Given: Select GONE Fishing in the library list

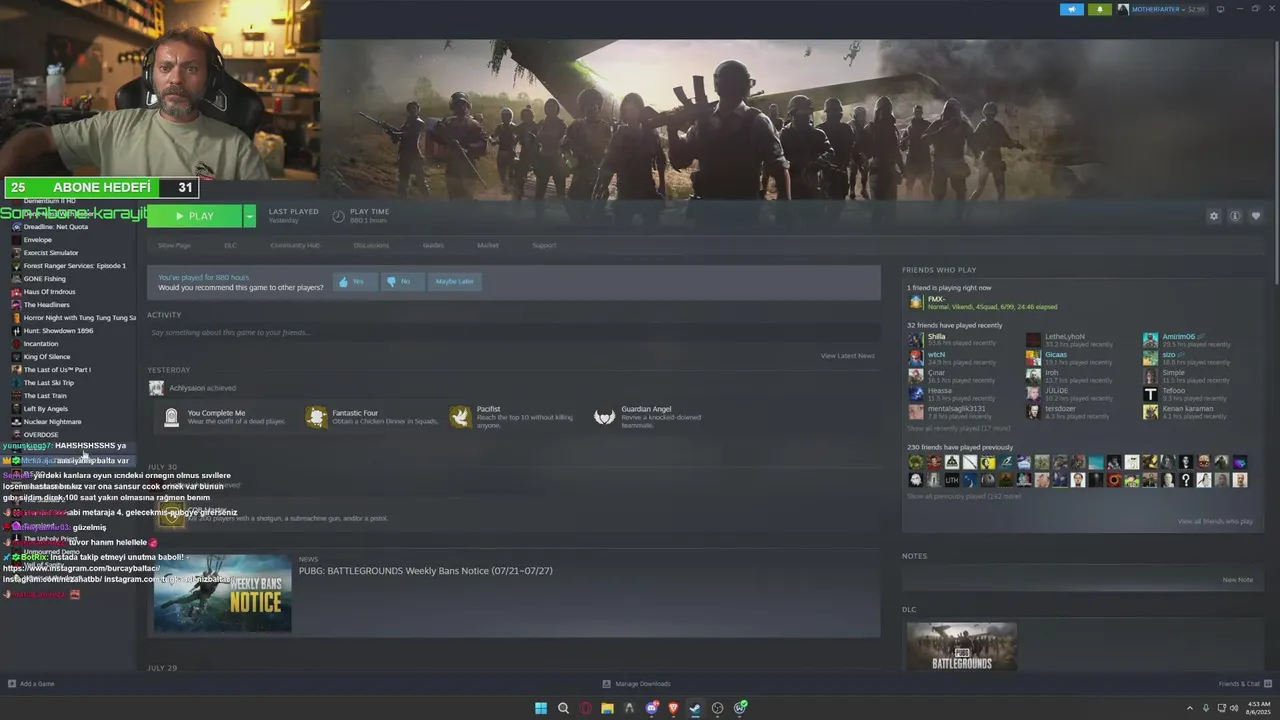Looking at the screenshot, I should 45,279.
